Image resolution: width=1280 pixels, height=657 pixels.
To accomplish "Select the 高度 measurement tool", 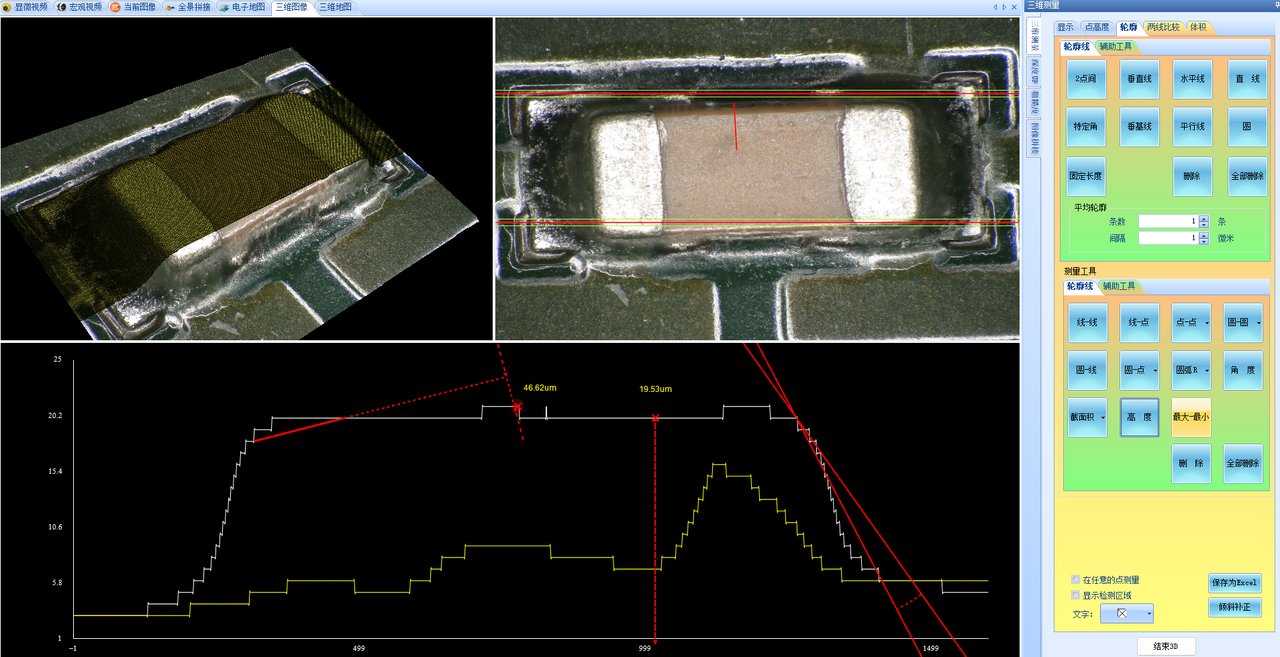I will point(1139,417).
